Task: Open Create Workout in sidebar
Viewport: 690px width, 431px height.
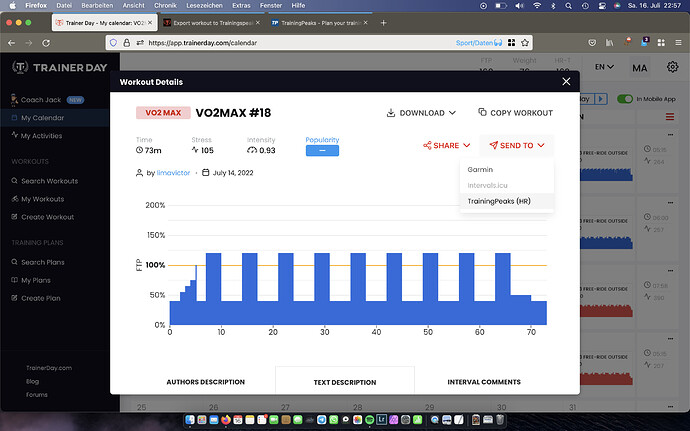Action: click(48, 217)
